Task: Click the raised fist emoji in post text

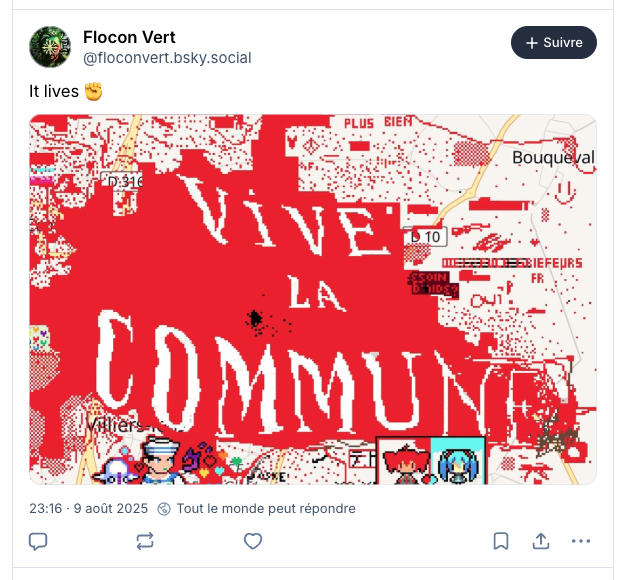Action: [x=94, y=91]
